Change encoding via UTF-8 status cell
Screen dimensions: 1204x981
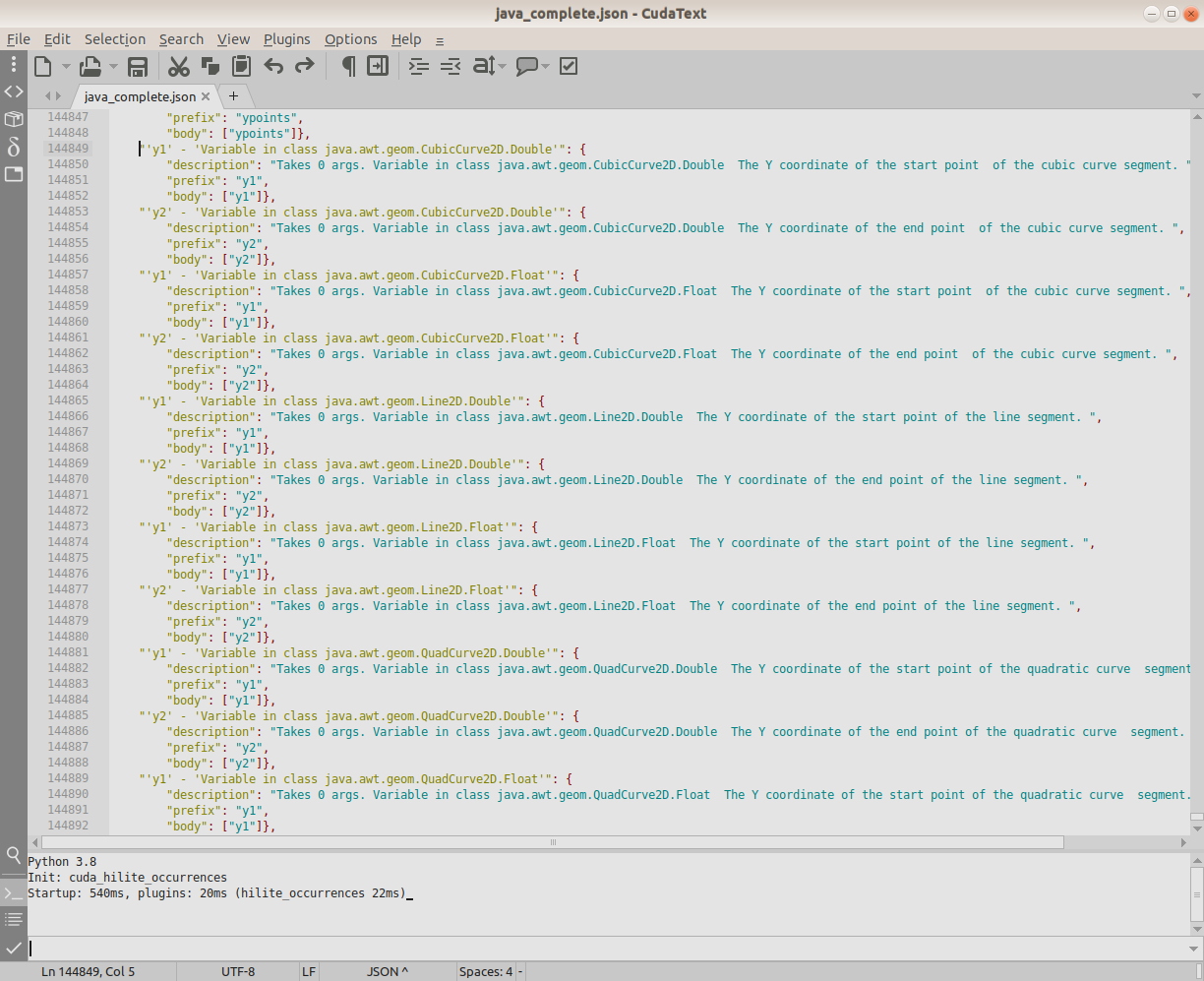(238, 971)
